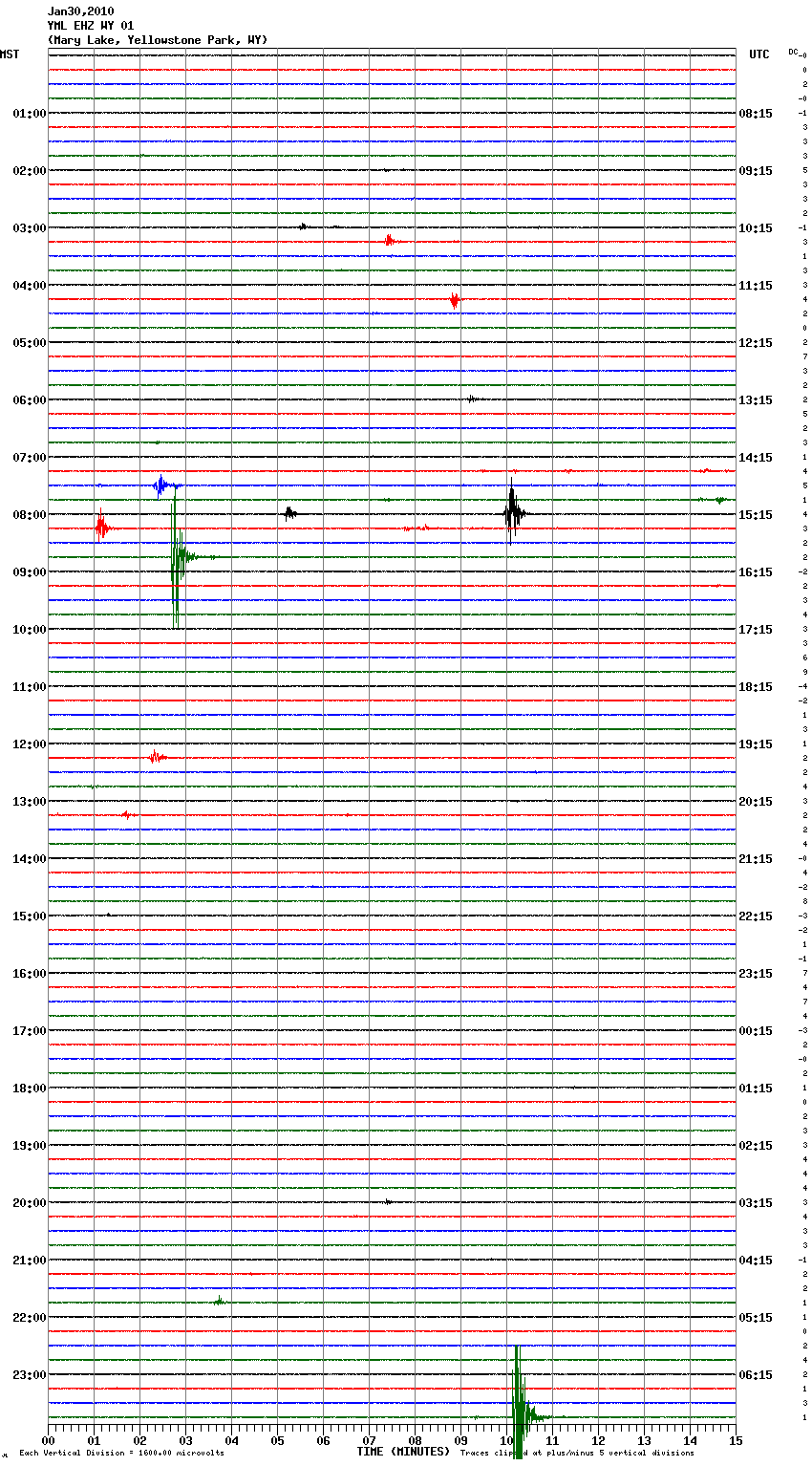Click the 16:15 UTC time label

tap(756, 572)
